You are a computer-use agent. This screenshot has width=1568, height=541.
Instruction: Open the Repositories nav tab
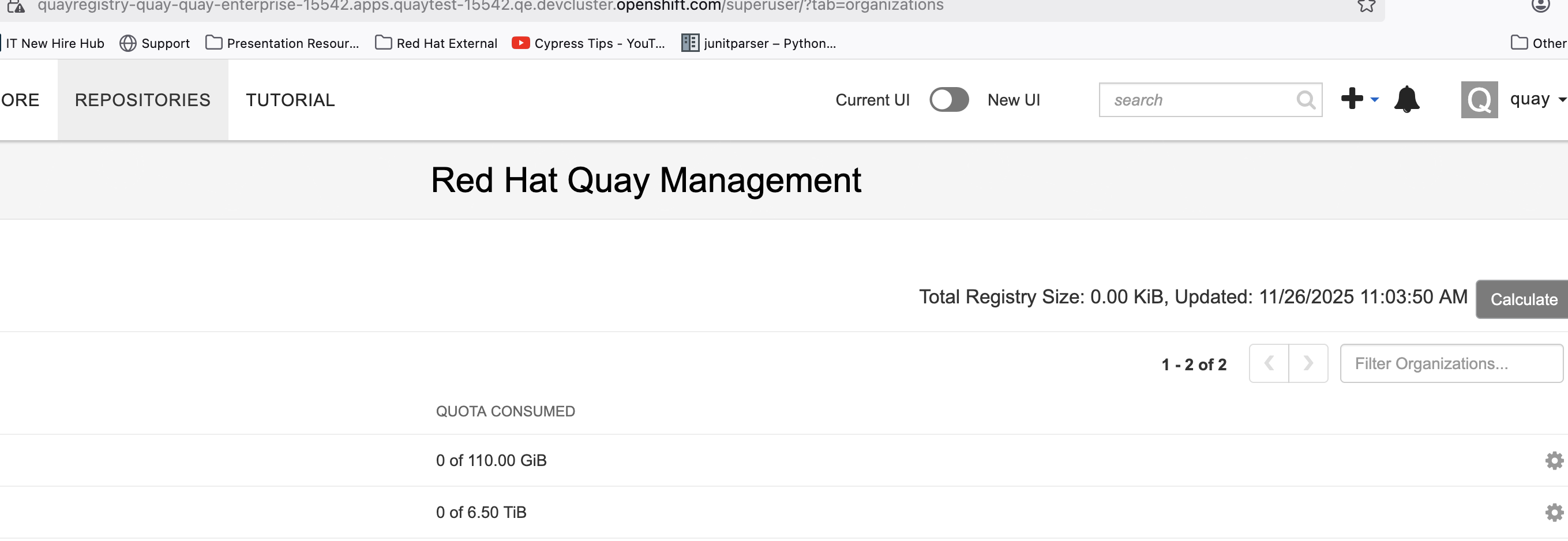pyautogui.click(x=142, y=100)
